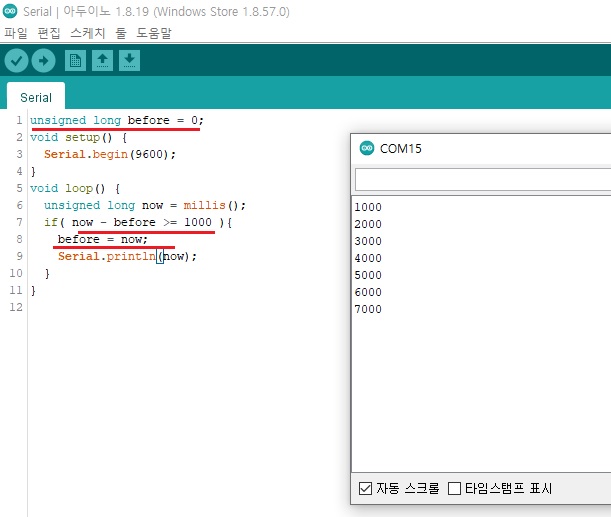The height and width of the screenshot is (517, 611).
Task: Create a new sketch with the New icon
Action: 75,61
